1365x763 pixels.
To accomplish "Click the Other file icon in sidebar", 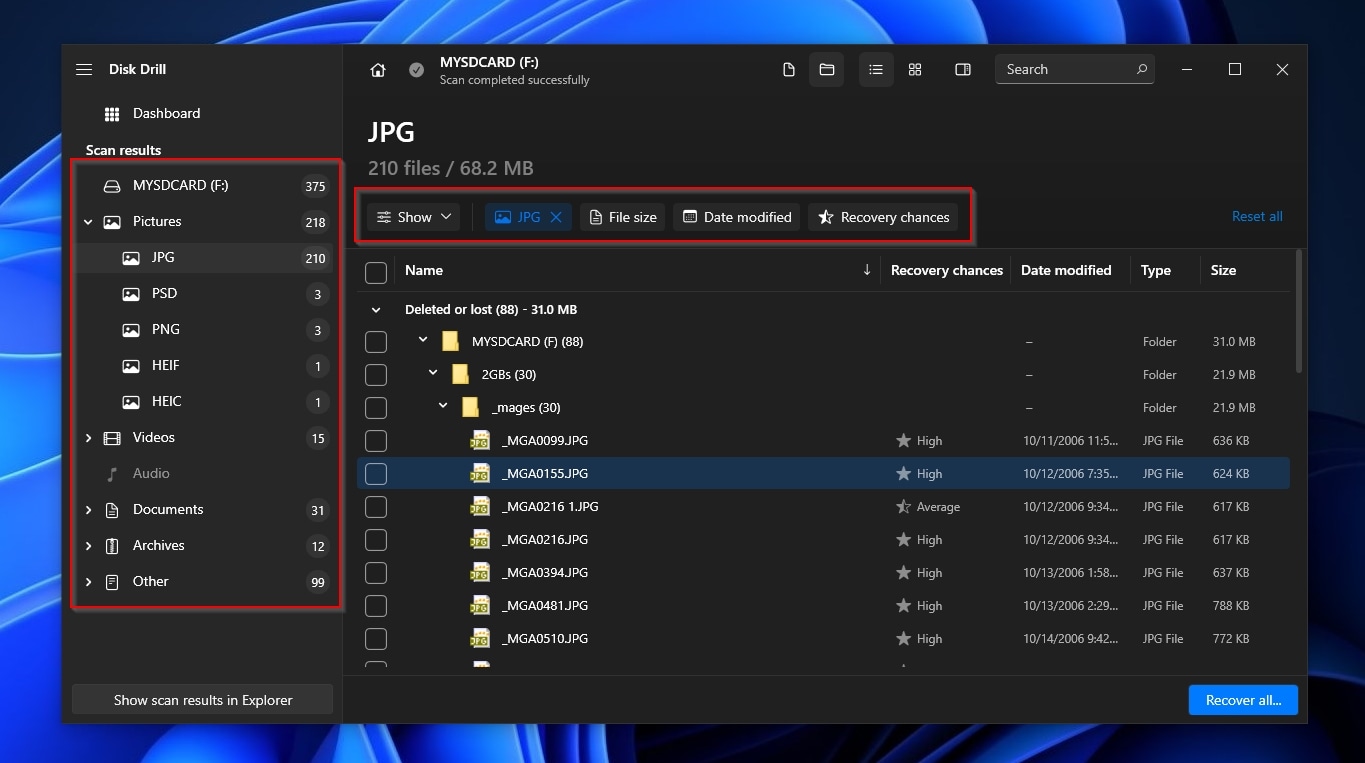I will [113, 582].
